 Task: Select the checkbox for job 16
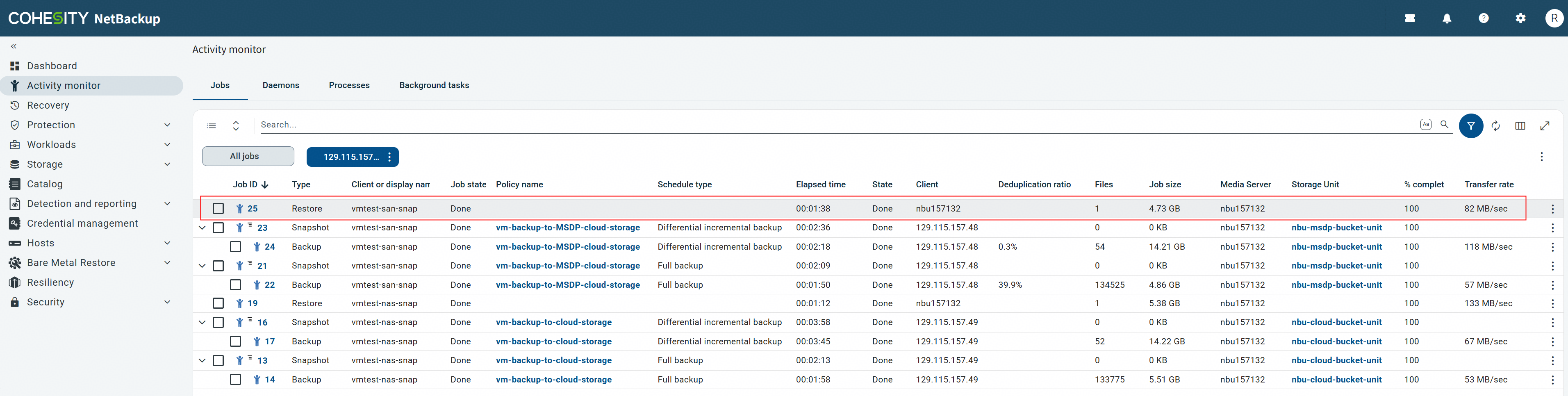tap(218, 322)
